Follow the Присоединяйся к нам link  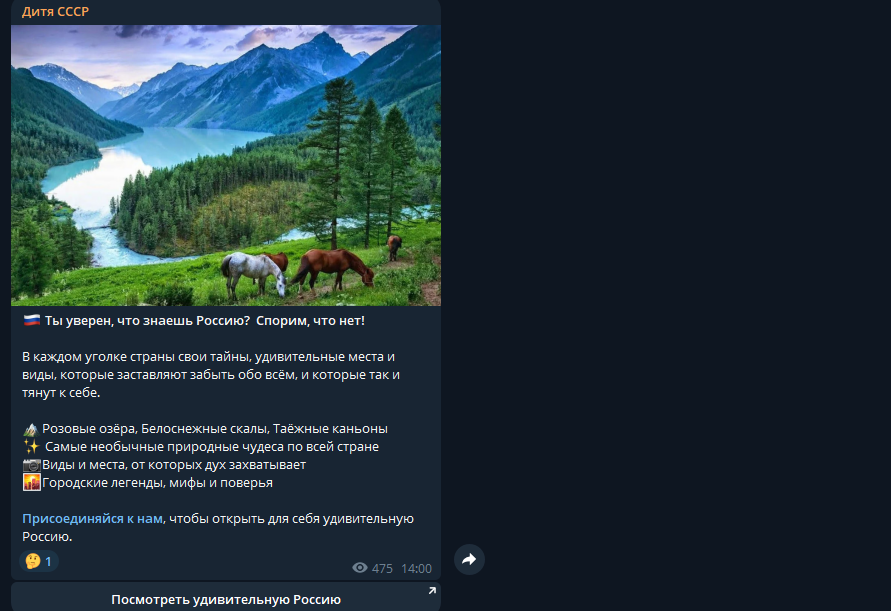[x=93, y=518]
